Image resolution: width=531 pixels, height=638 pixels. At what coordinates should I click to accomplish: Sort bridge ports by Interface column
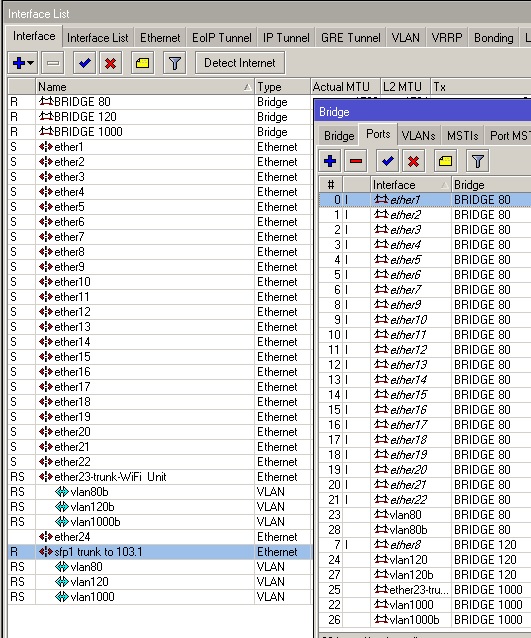click(411, 185)
